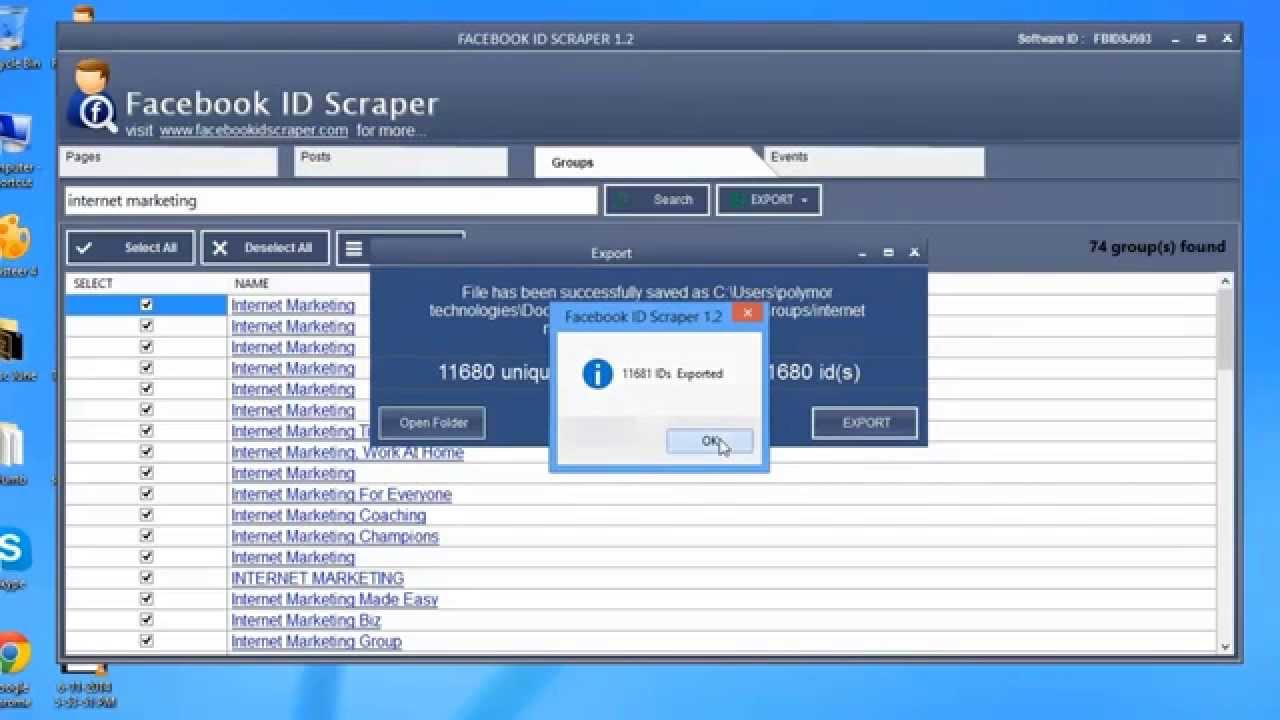
Task: Switch to the Pages tab
Action: pos(166,162)
